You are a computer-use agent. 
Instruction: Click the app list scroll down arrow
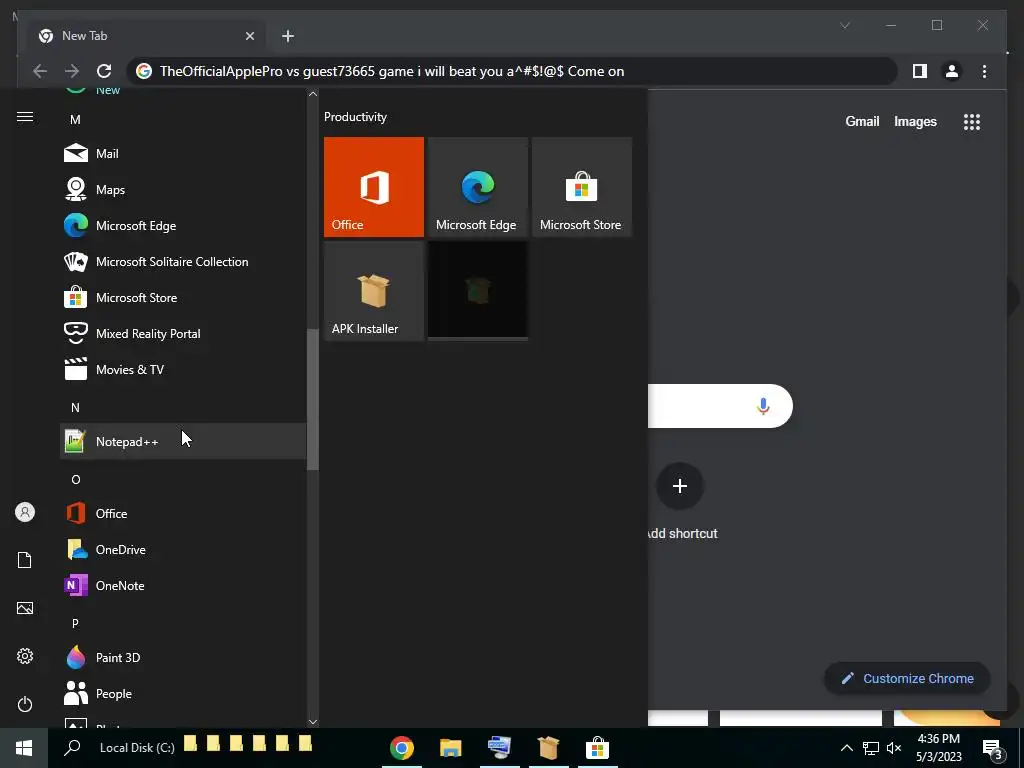pos(313,722)
